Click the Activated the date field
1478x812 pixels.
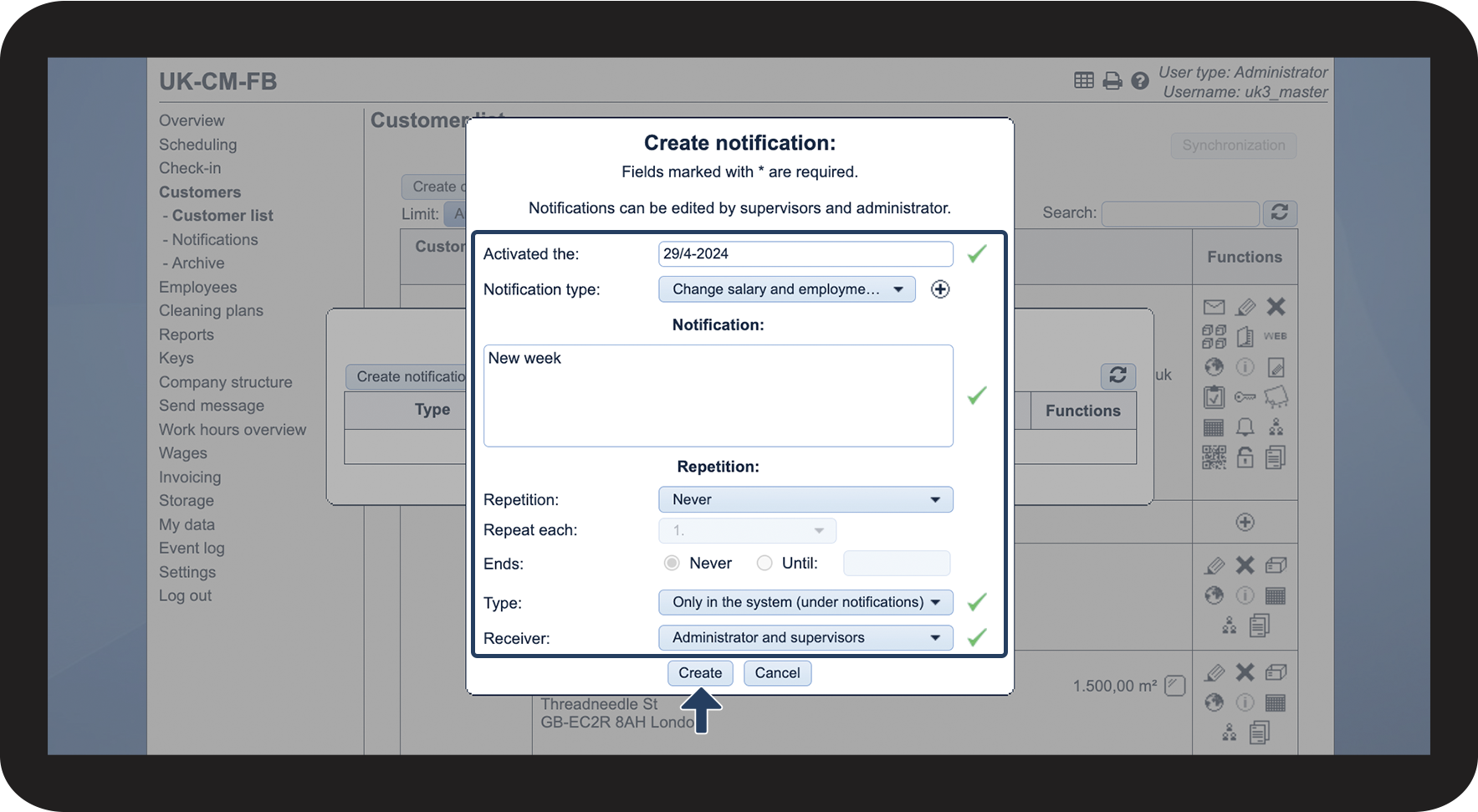[805, 254]
